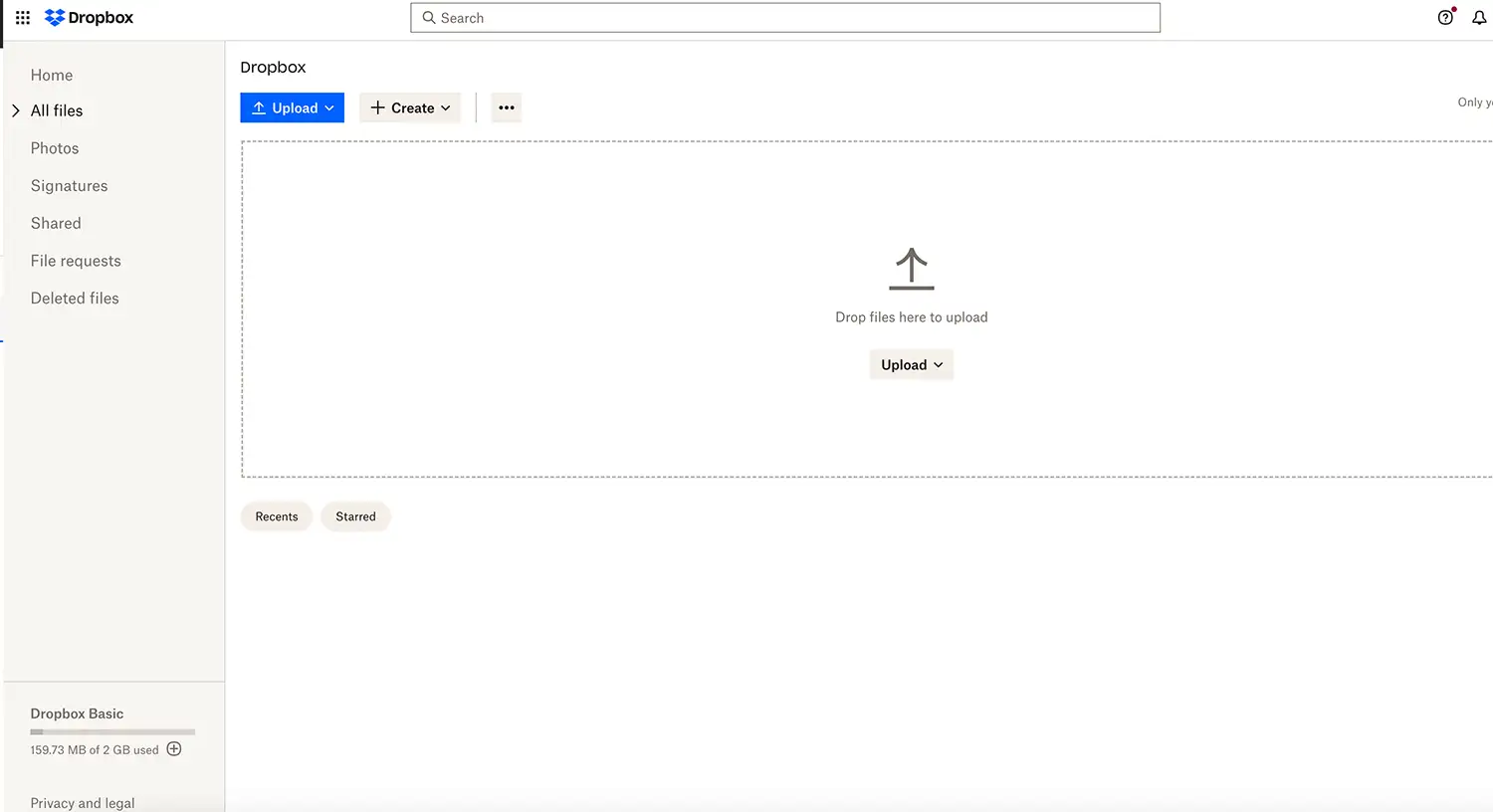
Task: Click the Dropbox Basic plan label
Action: (77, 713)
